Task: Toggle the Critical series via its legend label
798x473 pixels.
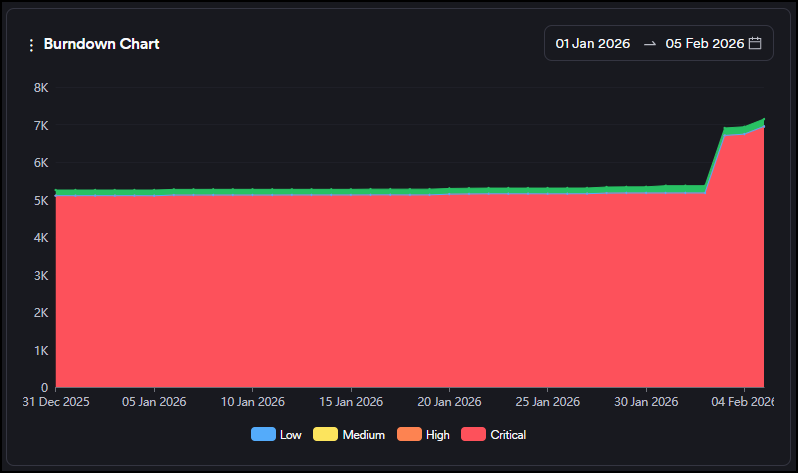Action: coord(508,435)
